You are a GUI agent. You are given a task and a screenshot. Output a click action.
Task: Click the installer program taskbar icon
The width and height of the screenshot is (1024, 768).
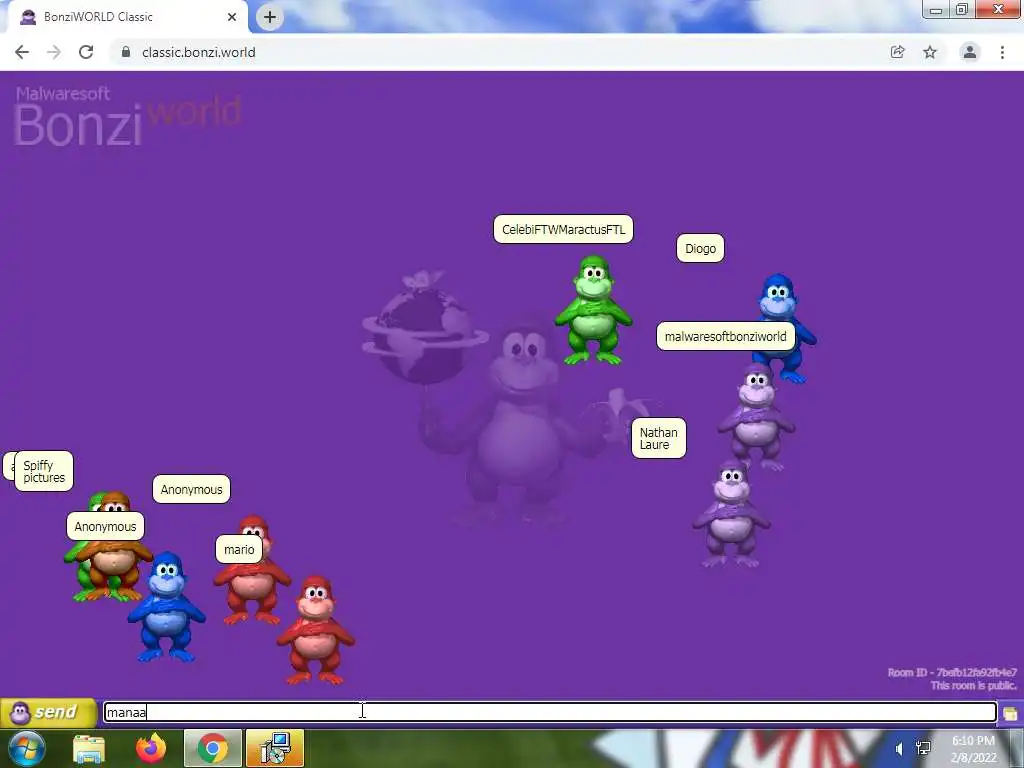[x=275, y=748]
